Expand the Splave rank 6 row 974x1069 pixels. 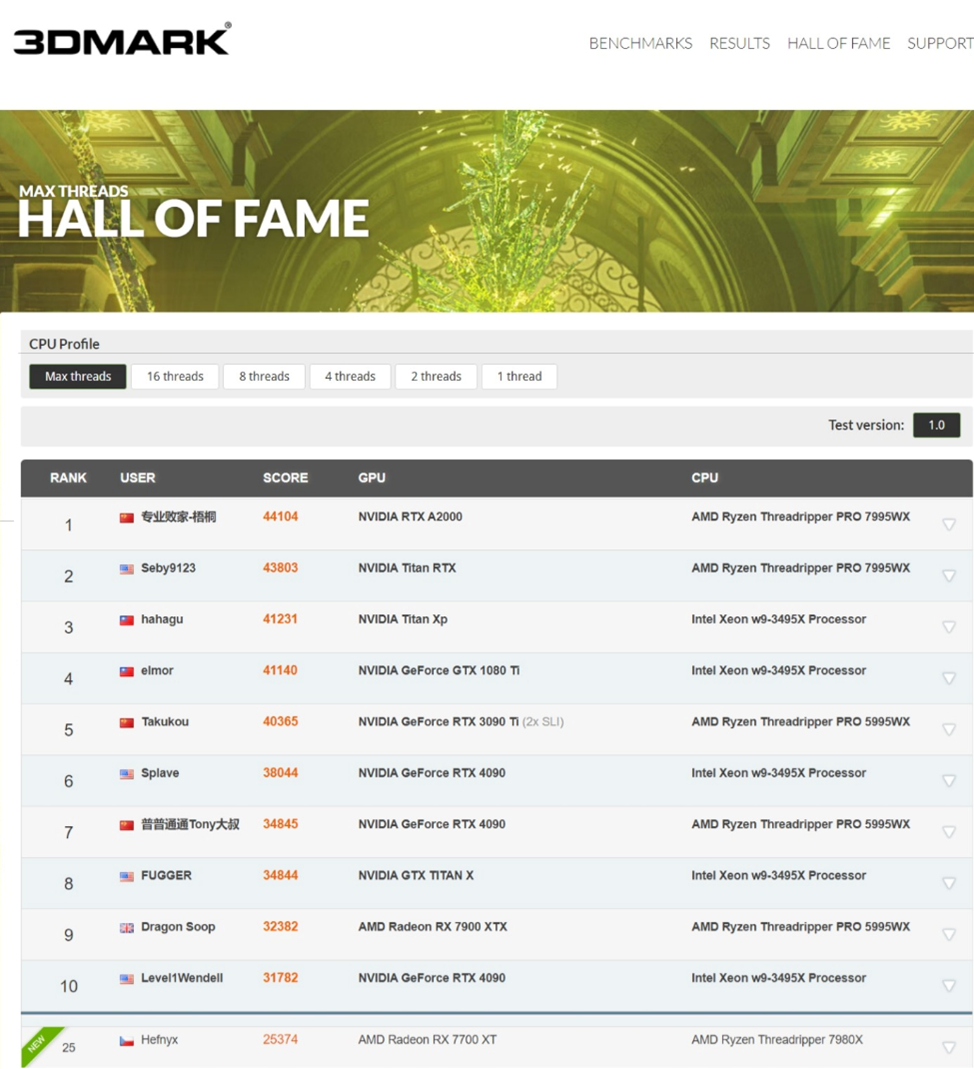point(949,780)
